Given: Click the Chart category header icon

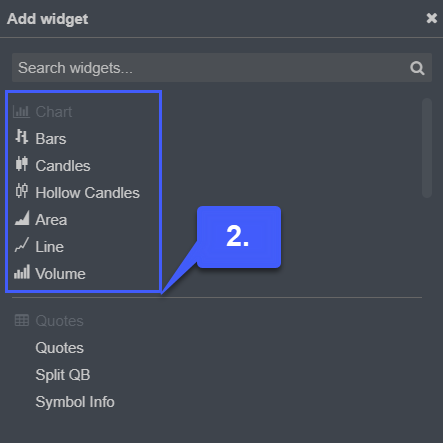Looking at the screenshot, I should (x=21, y=111).
